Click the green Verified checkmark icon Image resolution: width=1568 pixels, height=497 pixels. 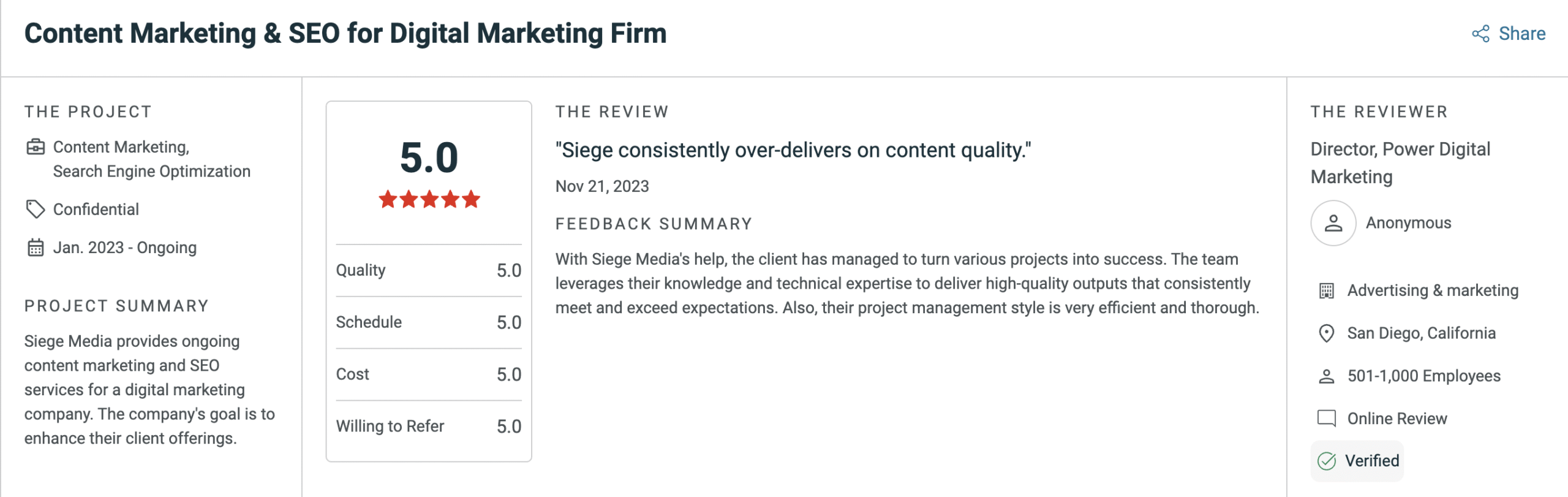(x=1327, y=461)
